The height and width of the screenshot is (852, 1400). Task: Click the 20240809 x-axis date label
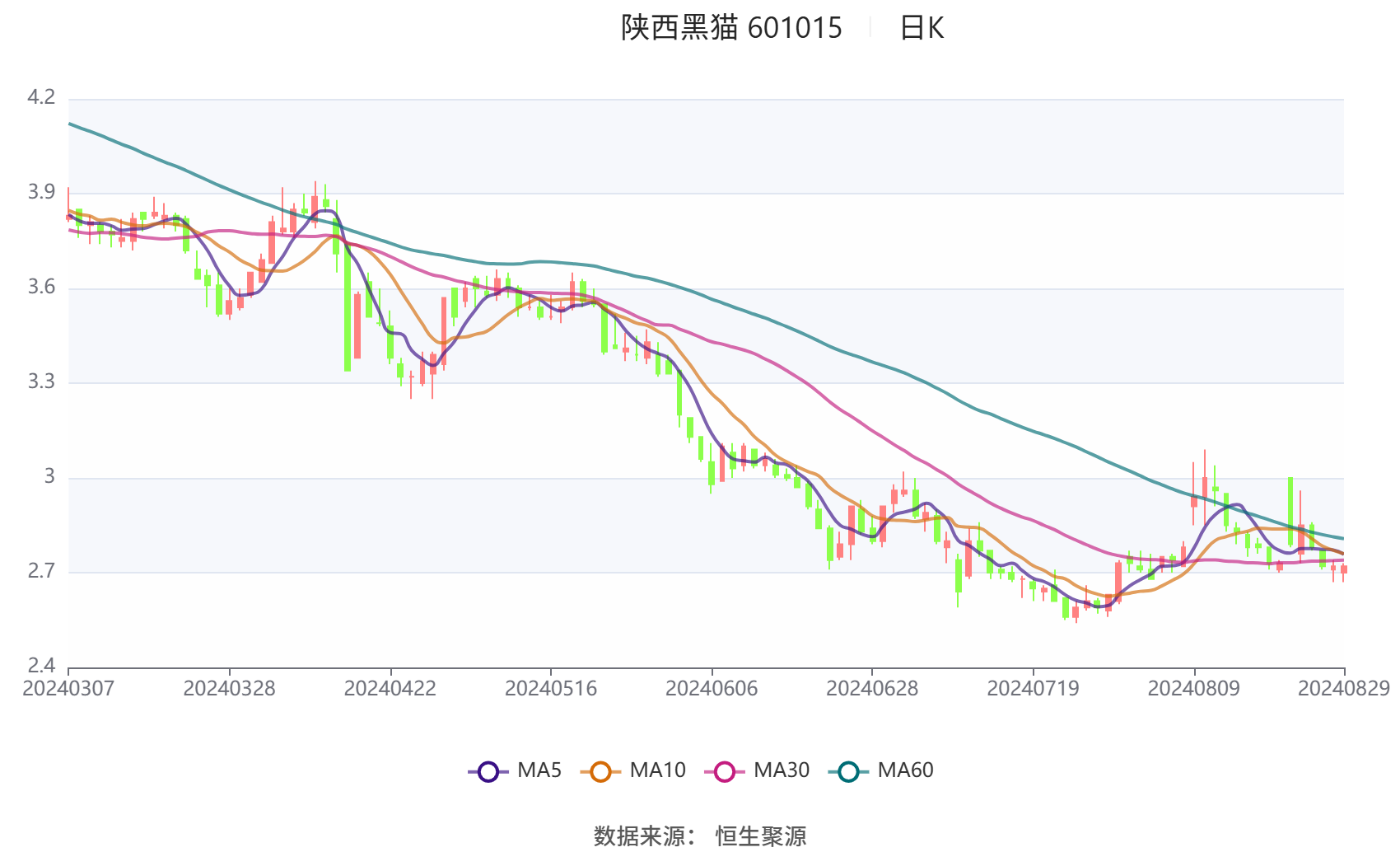pyautogui.click(x=1193, y=688)
